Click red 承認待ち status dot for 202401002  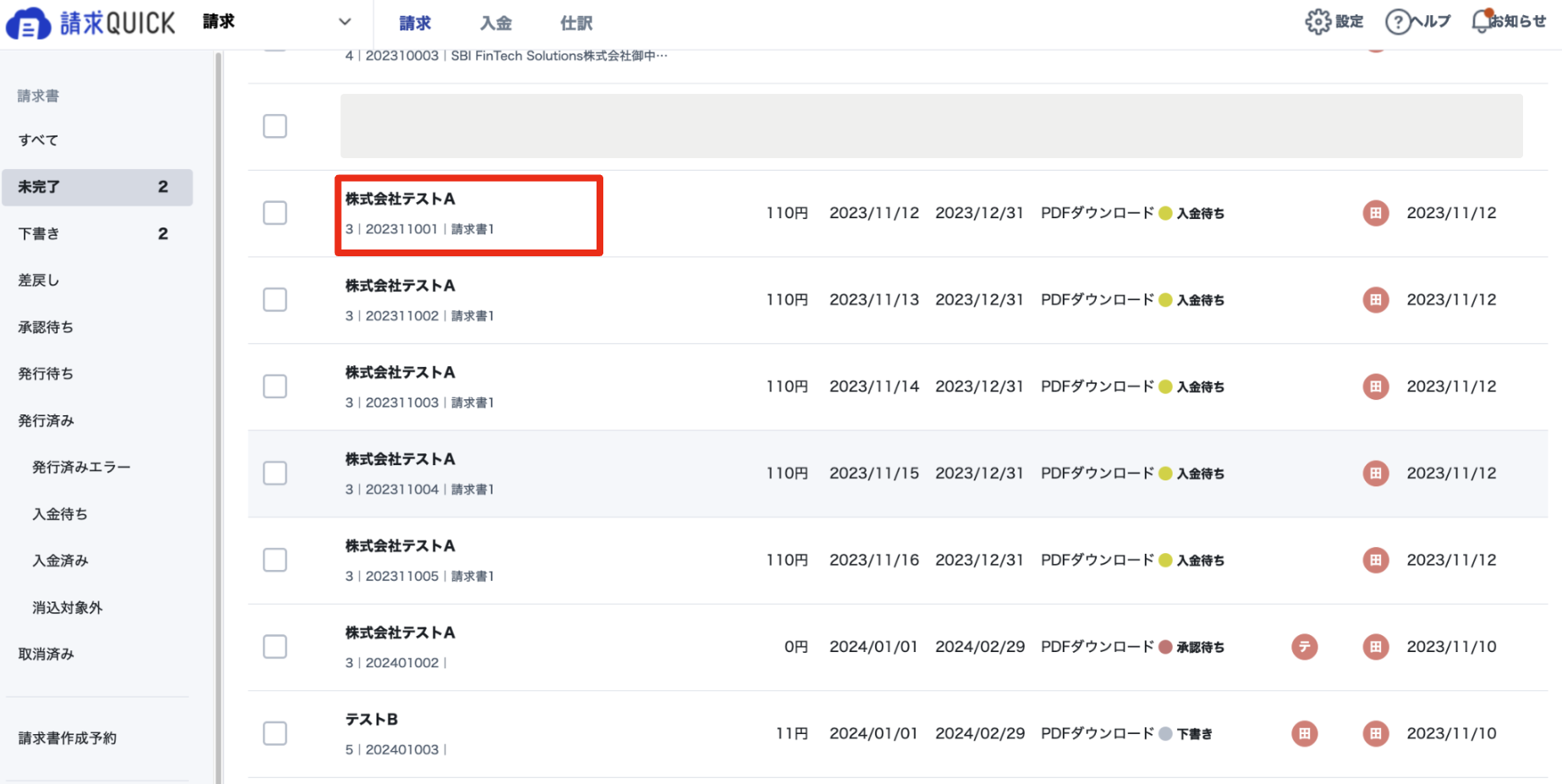tap(1165, 647)
